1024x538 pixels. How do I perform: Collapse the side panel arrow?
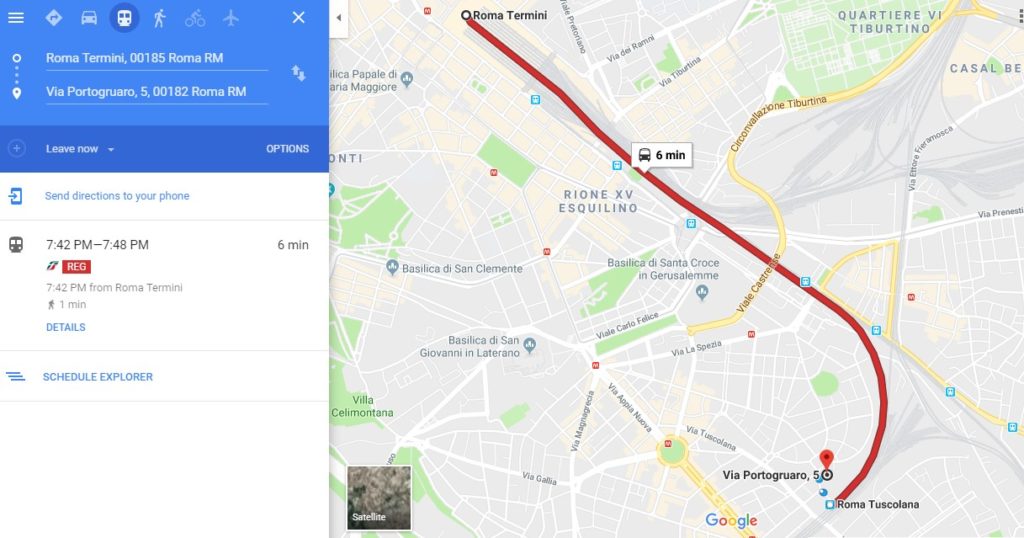coord(338,18)
